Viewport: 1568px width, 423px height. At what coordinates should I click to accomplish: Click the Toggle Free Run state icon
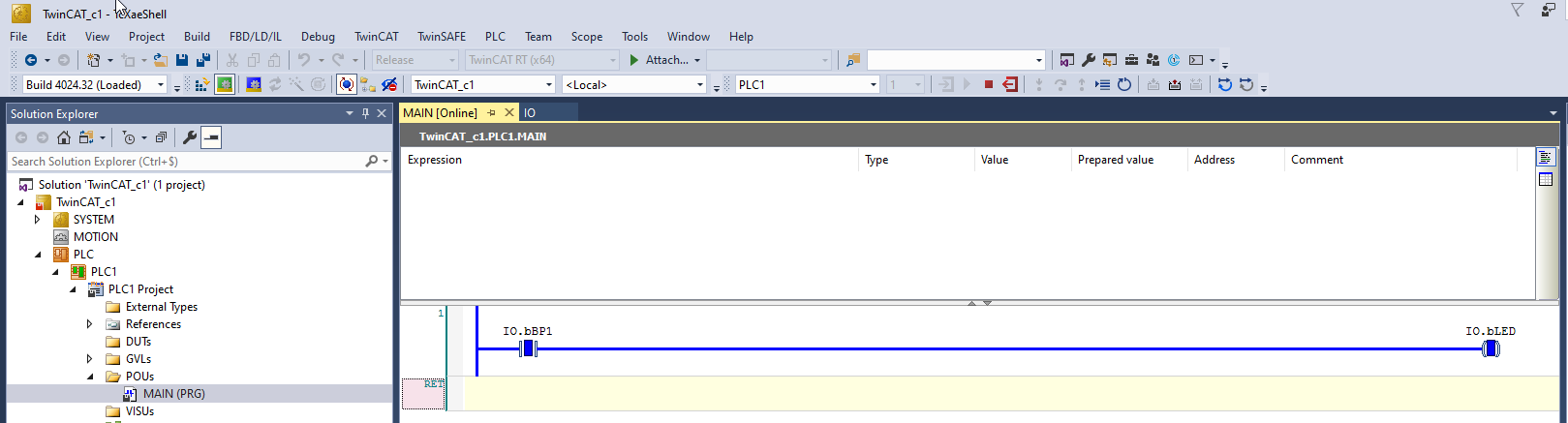coord(346,85)
